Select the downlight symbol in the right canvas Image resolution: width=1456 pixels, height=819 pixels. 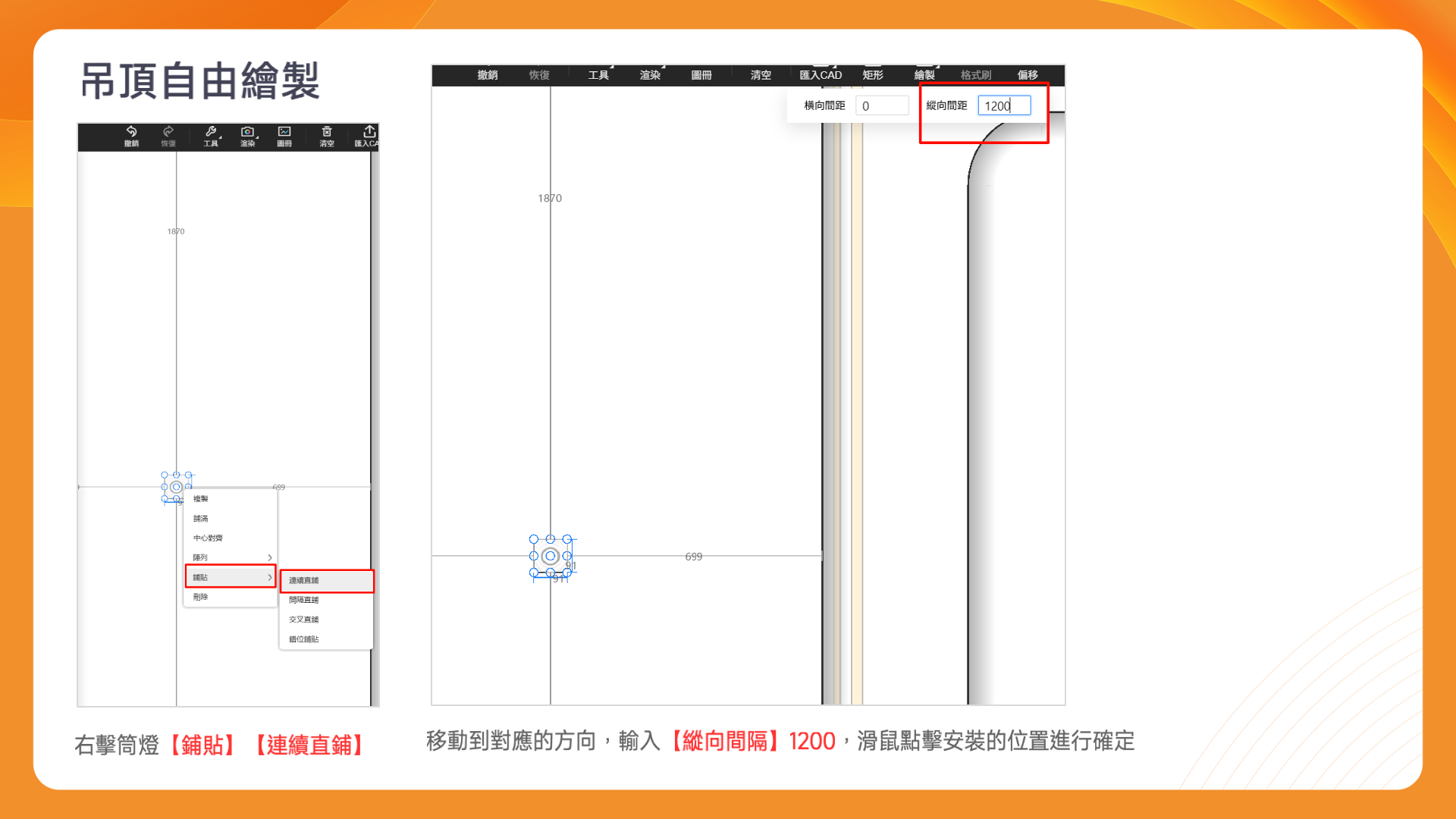[x=551, y=556]
